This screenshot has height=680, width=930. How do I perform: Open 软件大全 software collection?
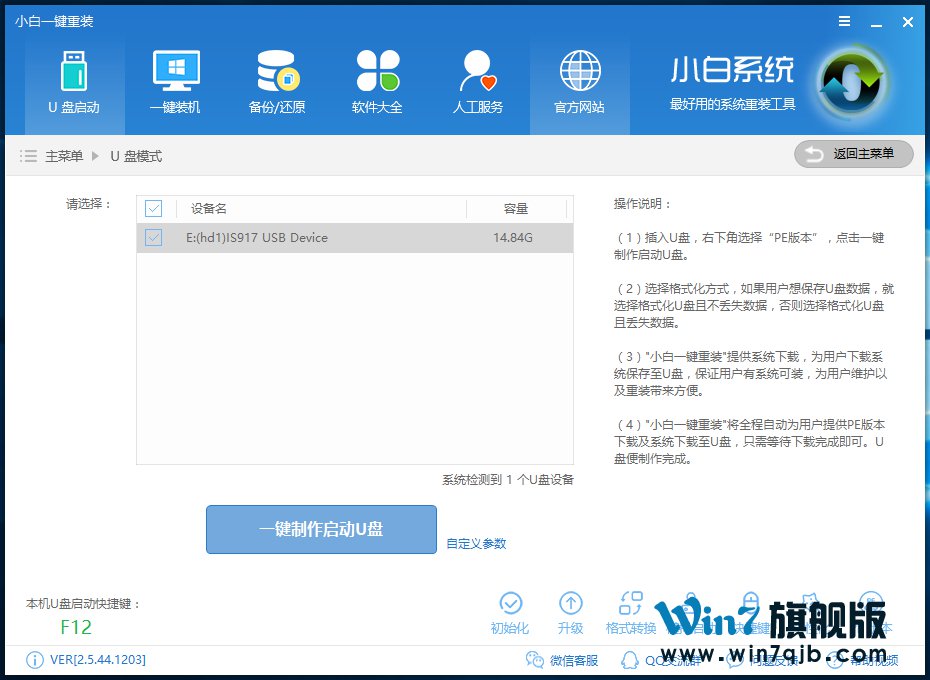[x=377, y=83]
